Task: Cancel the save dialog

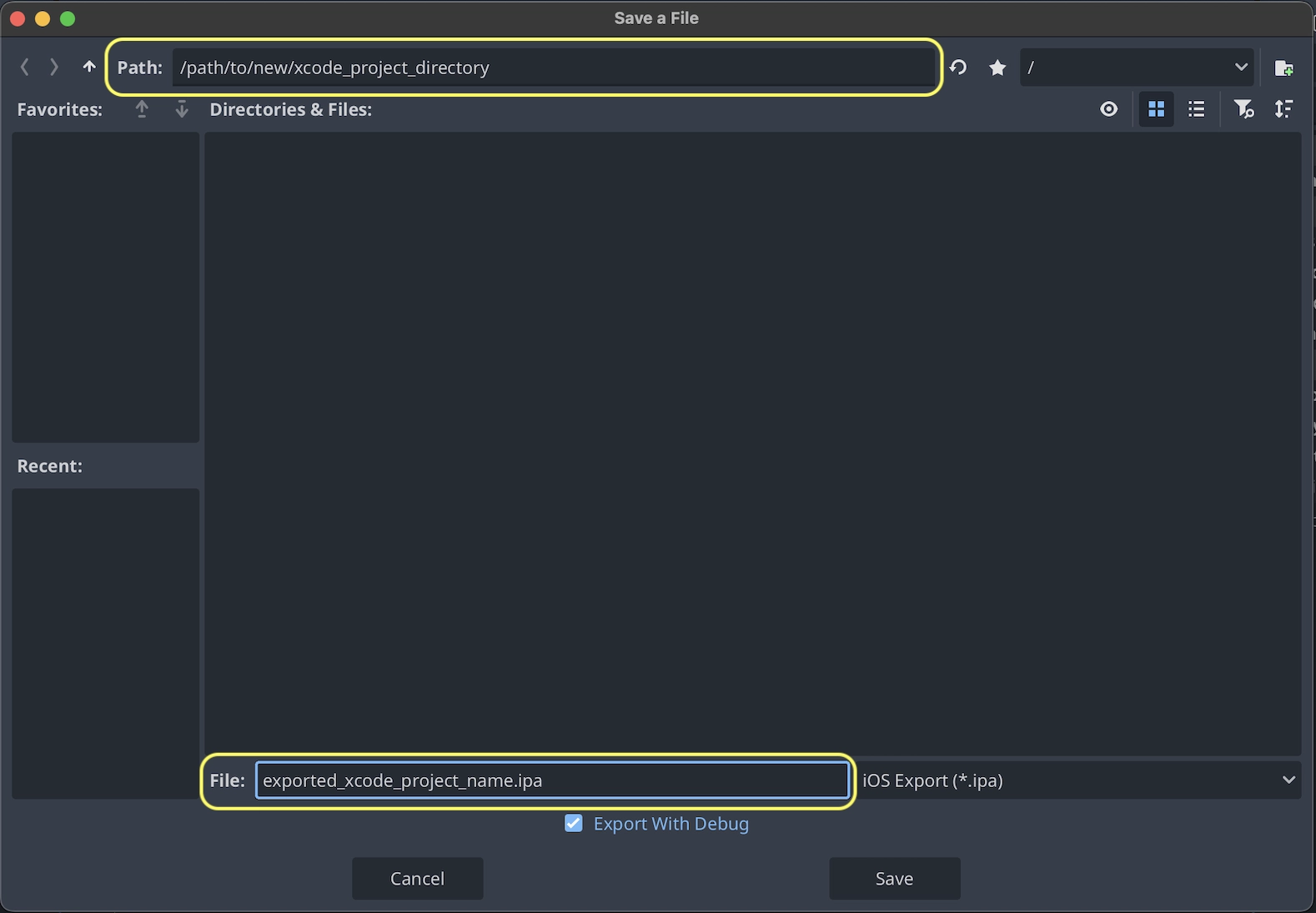Action: coord(417,879)
